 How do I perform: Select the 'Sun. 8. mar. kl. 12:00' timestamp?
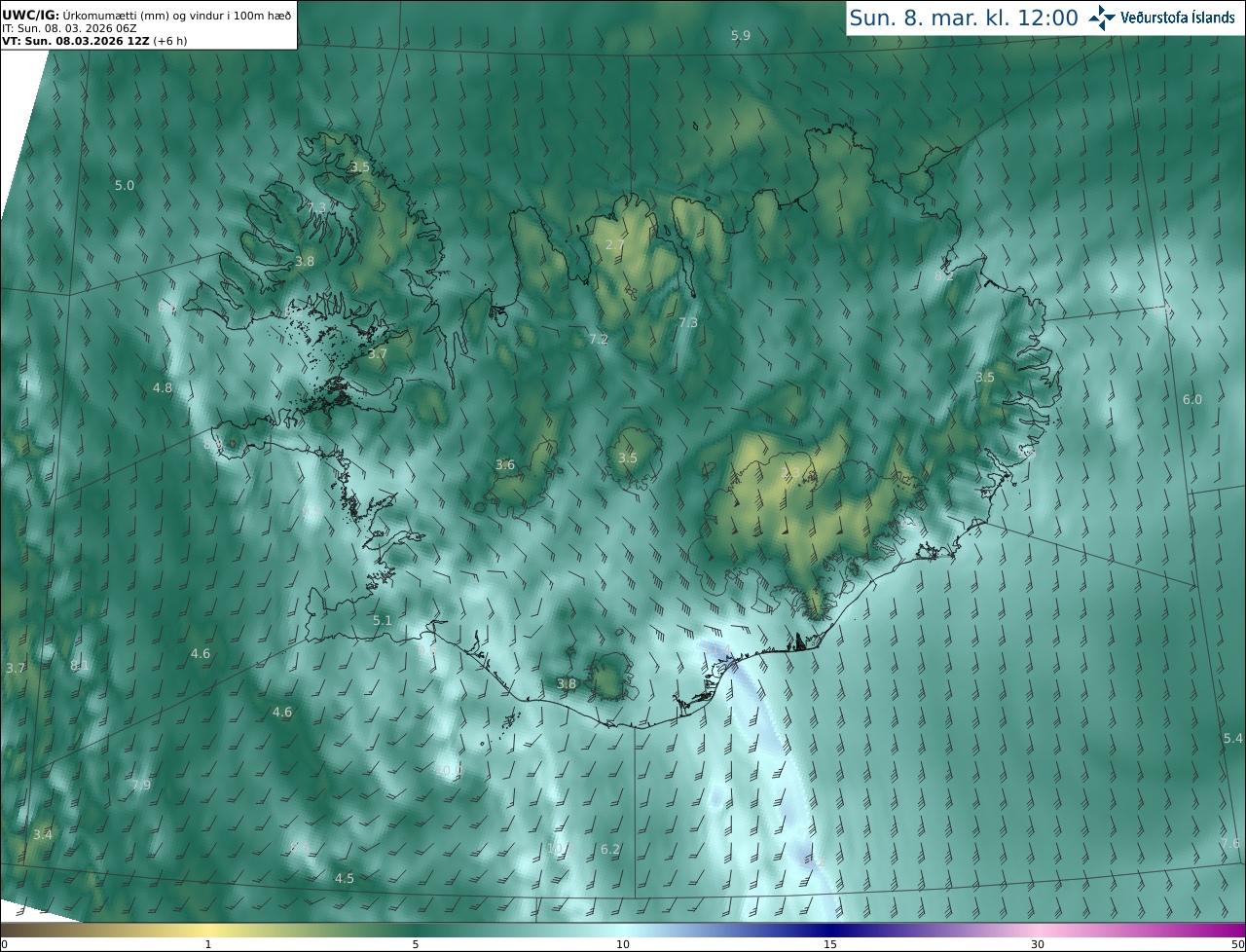tap(964, 18)
